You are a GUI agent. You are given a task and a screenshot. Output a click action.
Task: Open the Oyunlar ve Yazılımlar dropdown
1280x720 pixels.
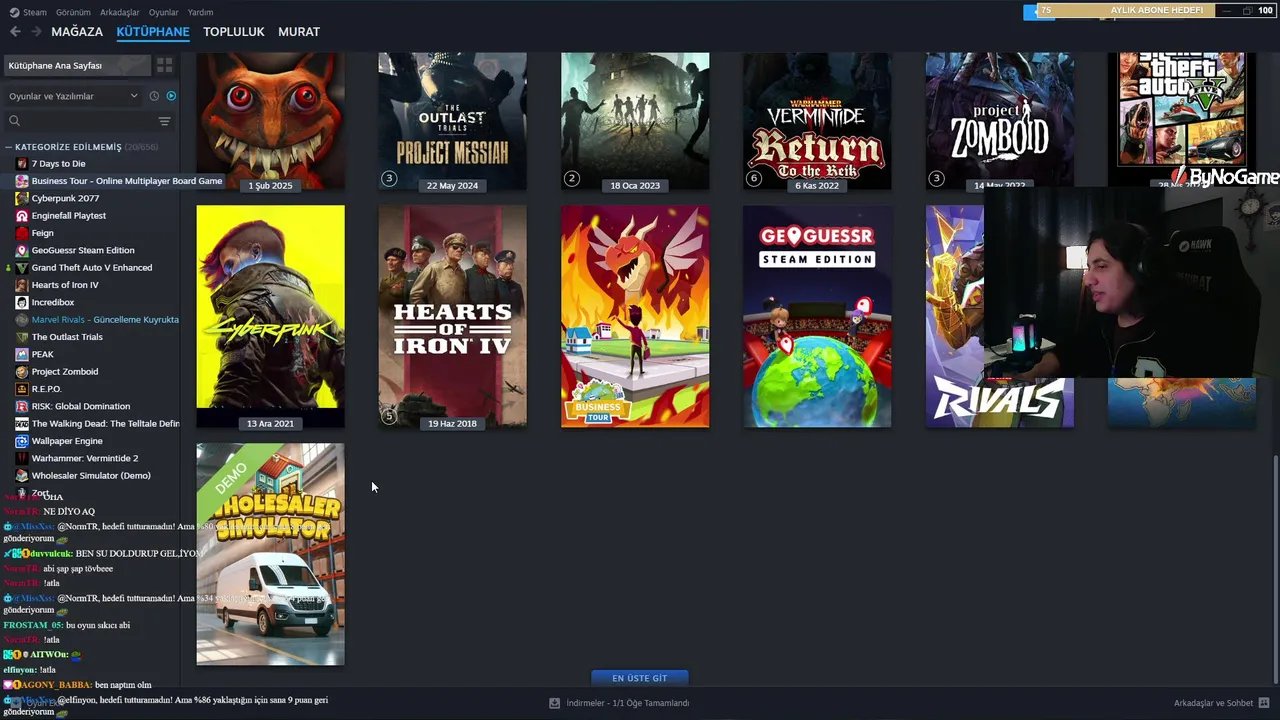73,96
